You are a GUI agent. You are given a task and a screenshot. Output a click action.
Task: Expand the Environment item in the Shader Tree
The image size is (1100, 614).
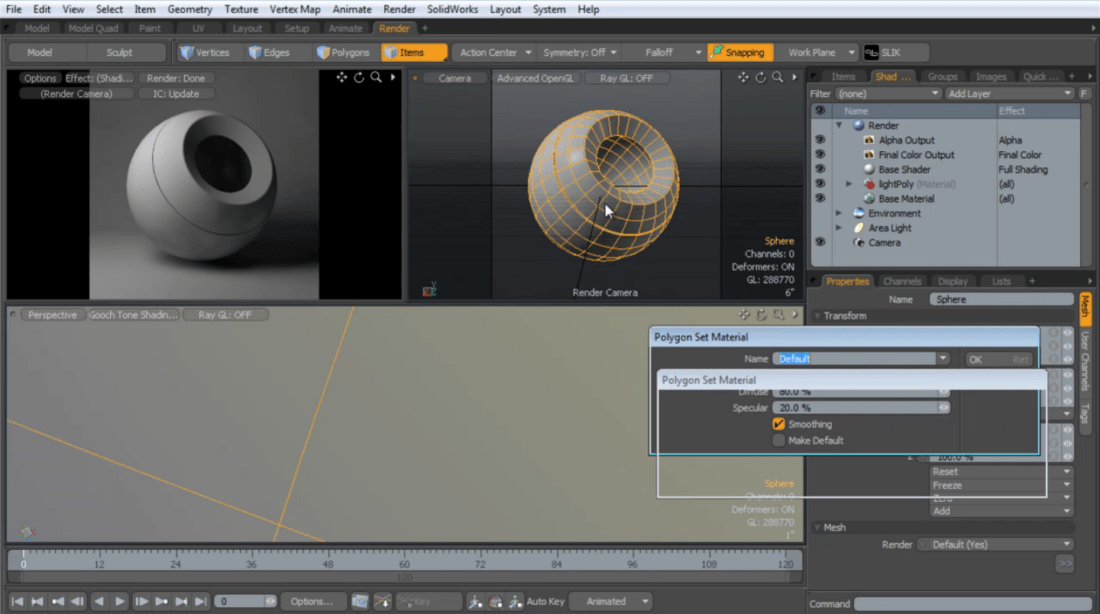coord(840,213)
